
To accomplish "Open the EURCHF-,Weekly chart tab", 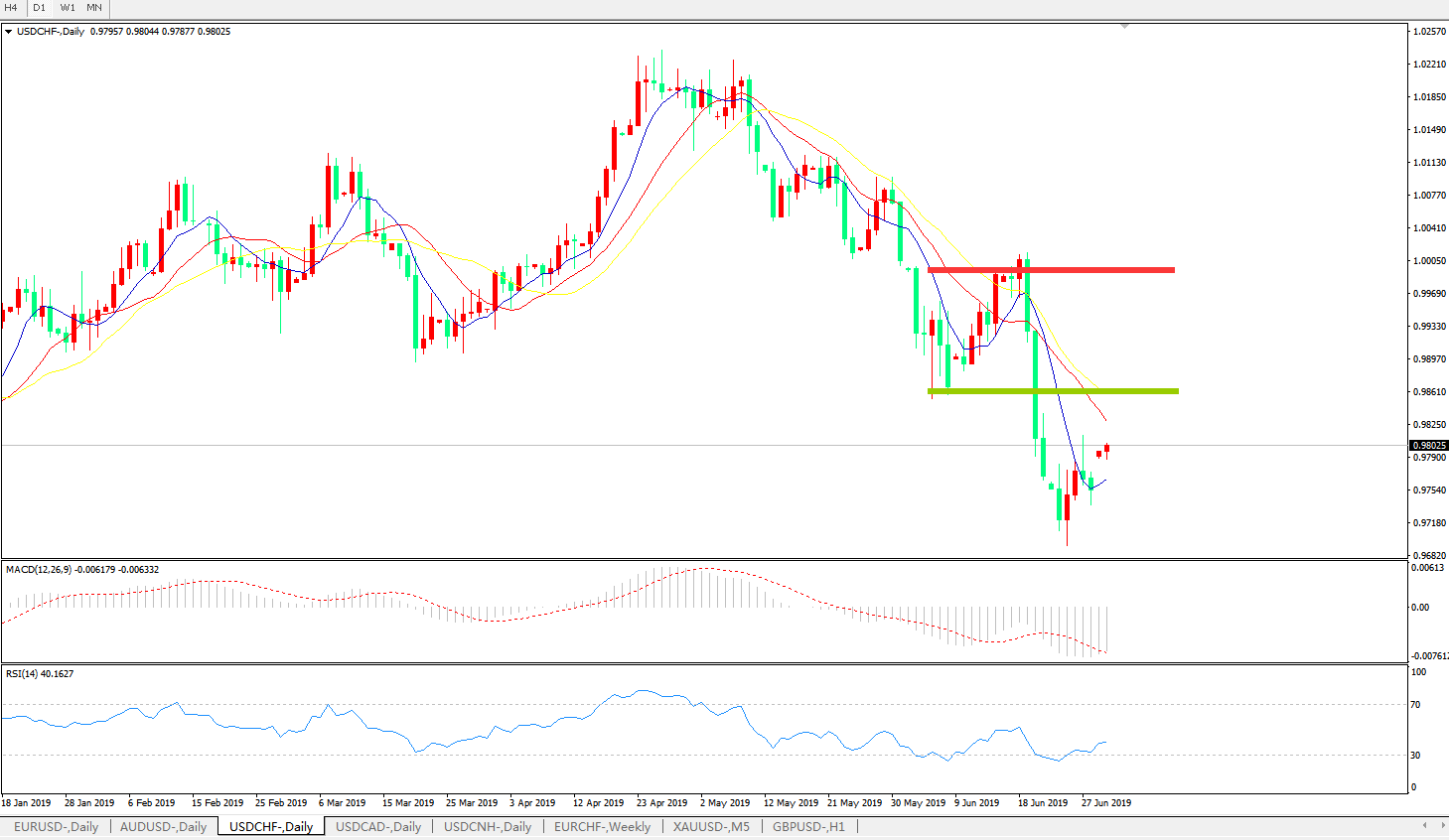I will point(602,826).
